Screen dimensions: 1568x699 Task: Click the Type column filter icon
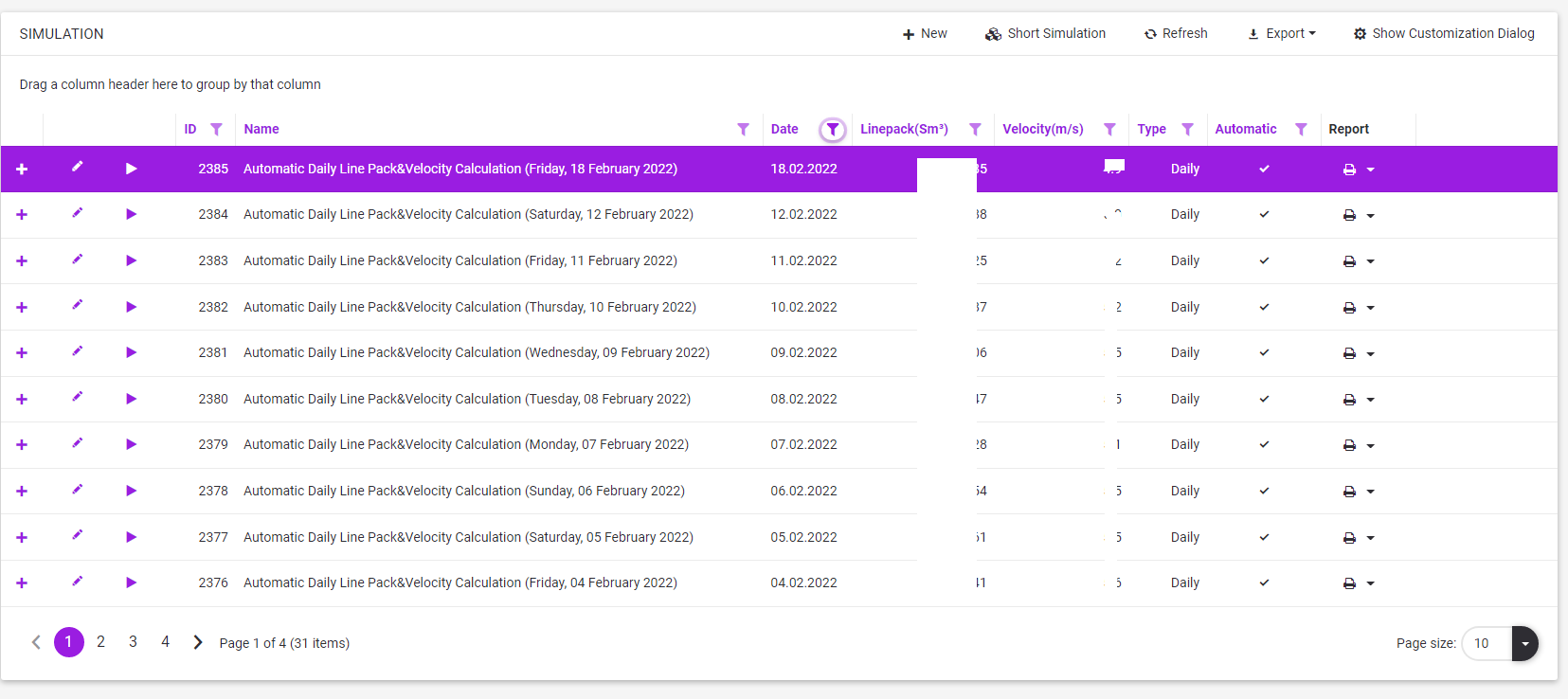pyautogui.click(x=1187, y=130)
